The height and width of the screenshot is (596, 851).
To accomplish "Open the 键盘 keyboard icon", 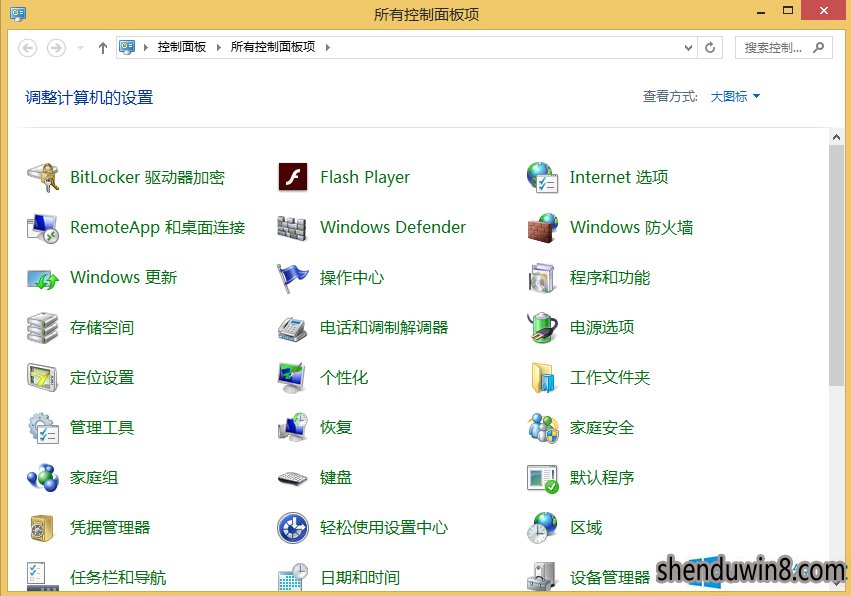I will pyautogui.click(x=293, y=478).
